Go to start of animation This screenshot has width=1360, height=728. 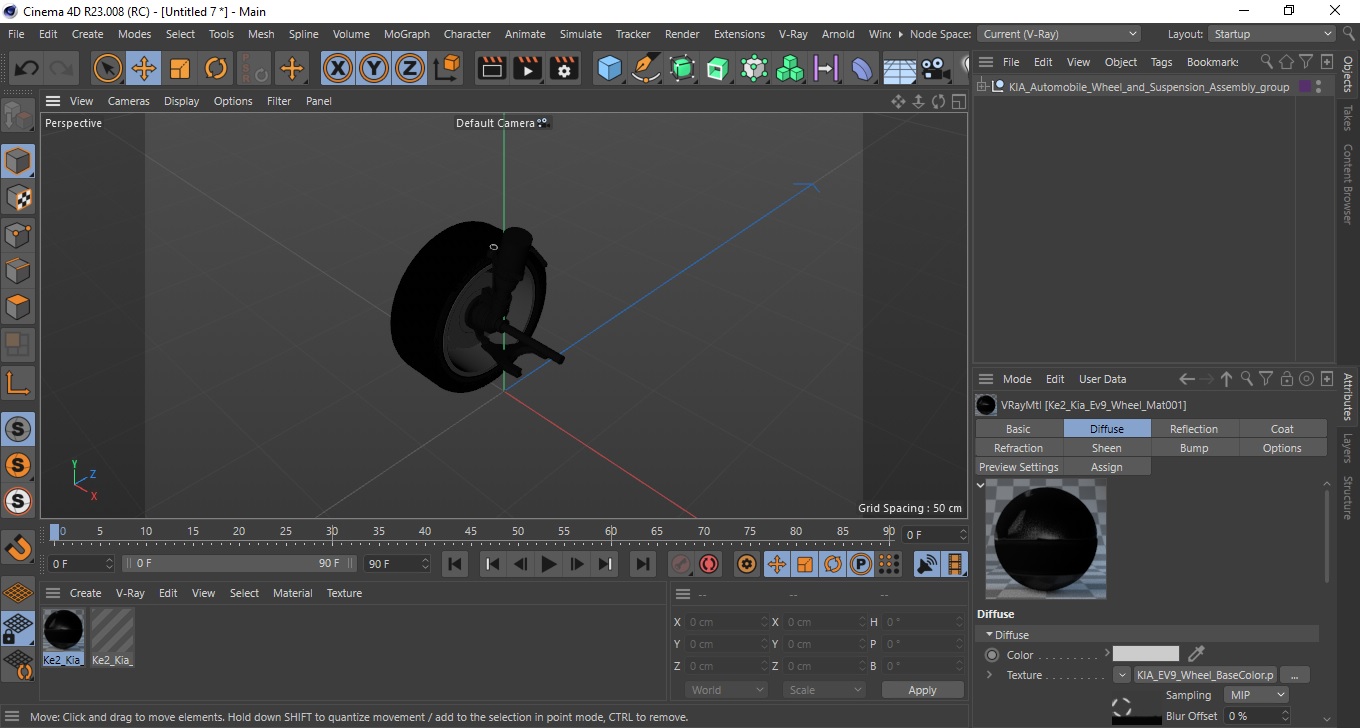pyautogui.click(x=455, y=564)
